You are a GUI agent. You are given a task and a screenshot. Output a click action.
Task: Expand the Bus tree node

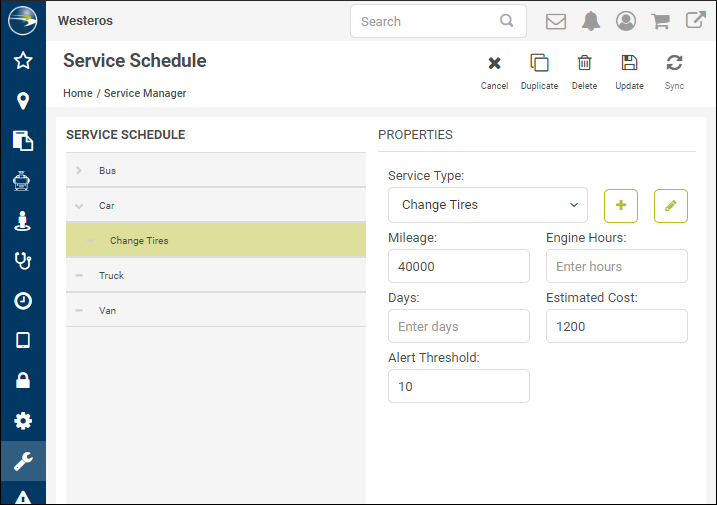tap(79, 171)
